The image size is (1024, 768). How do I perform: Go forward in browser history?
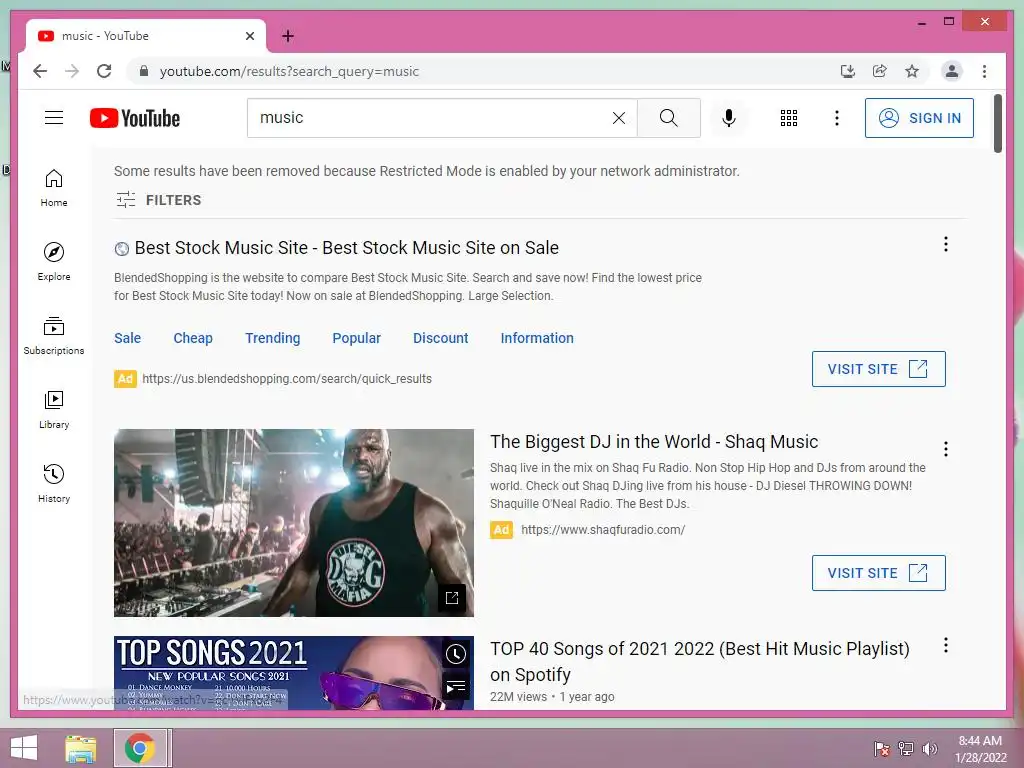click(72, 71)
